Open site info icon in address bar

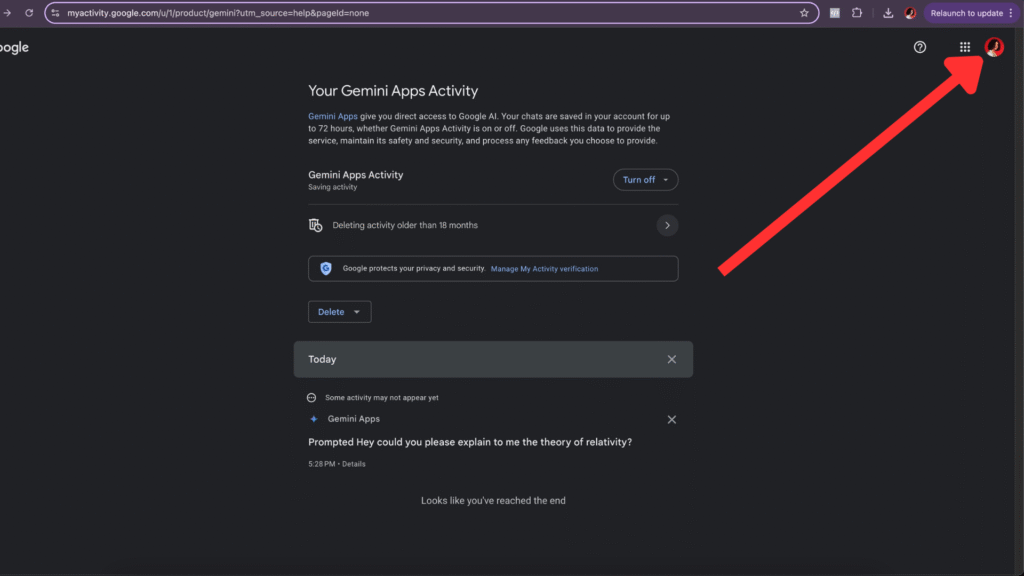point(56,13)
